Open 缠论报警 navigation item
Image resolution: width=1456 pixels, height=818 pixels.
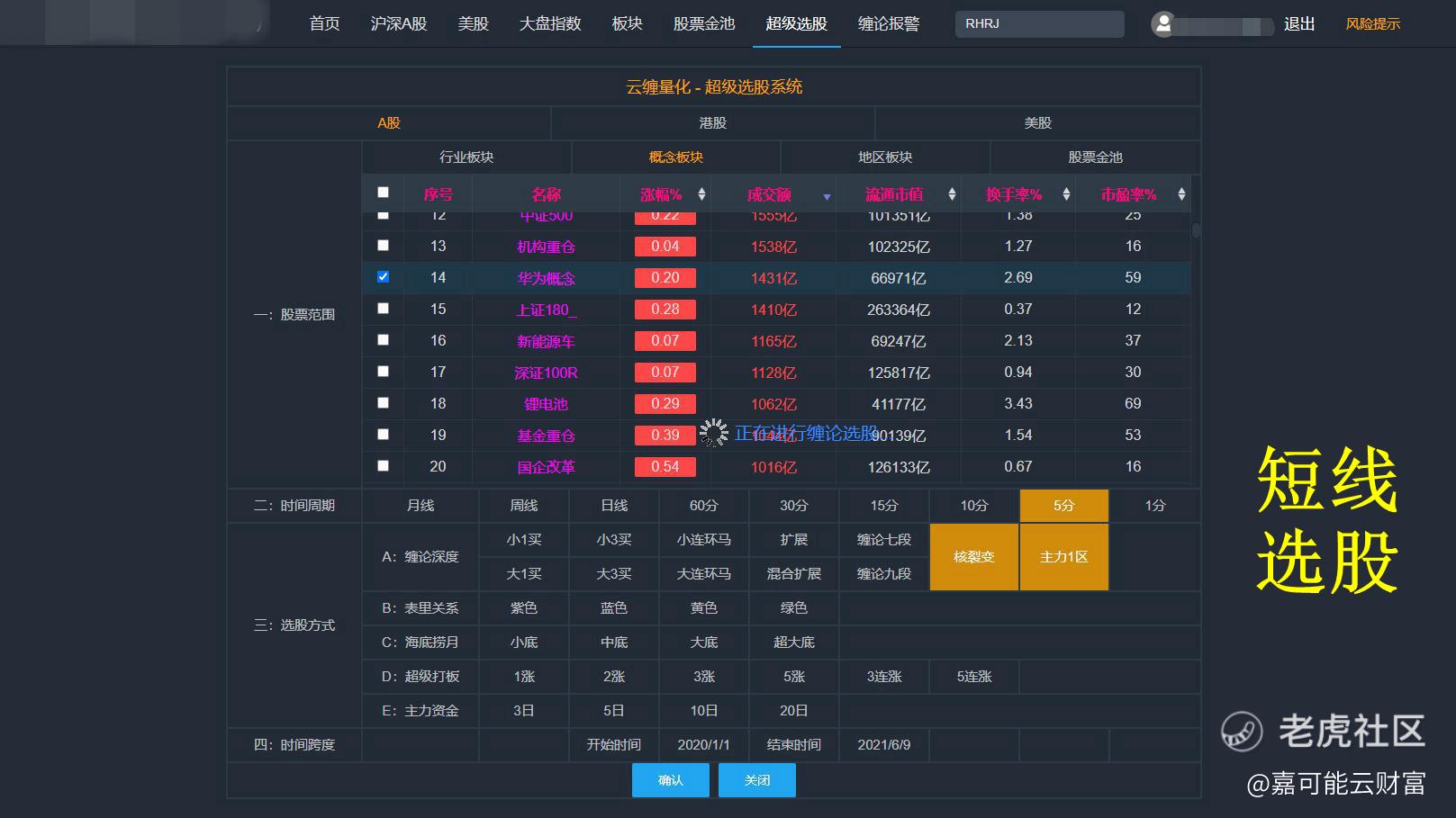pos(889,24)
